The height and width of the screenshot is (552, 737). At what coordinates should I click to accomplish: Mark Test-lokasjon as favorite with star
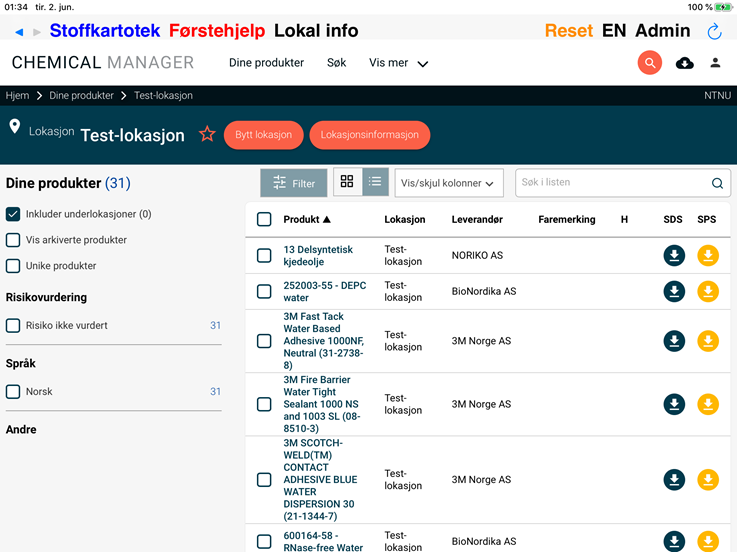pyautogui.click(x=207, y=134)
